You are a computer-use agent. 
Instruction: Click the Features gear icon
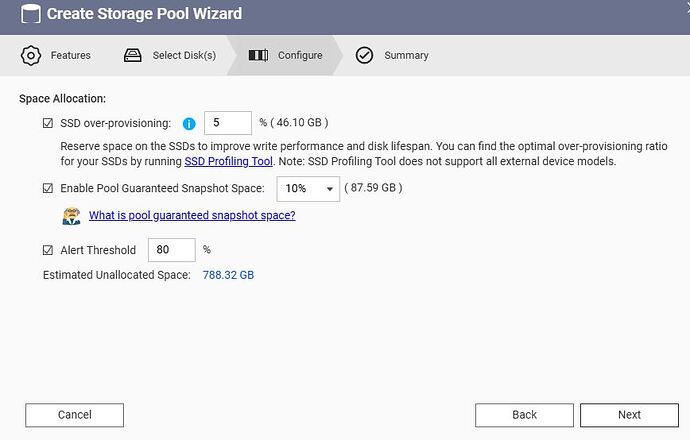click(x=31, y=55)
